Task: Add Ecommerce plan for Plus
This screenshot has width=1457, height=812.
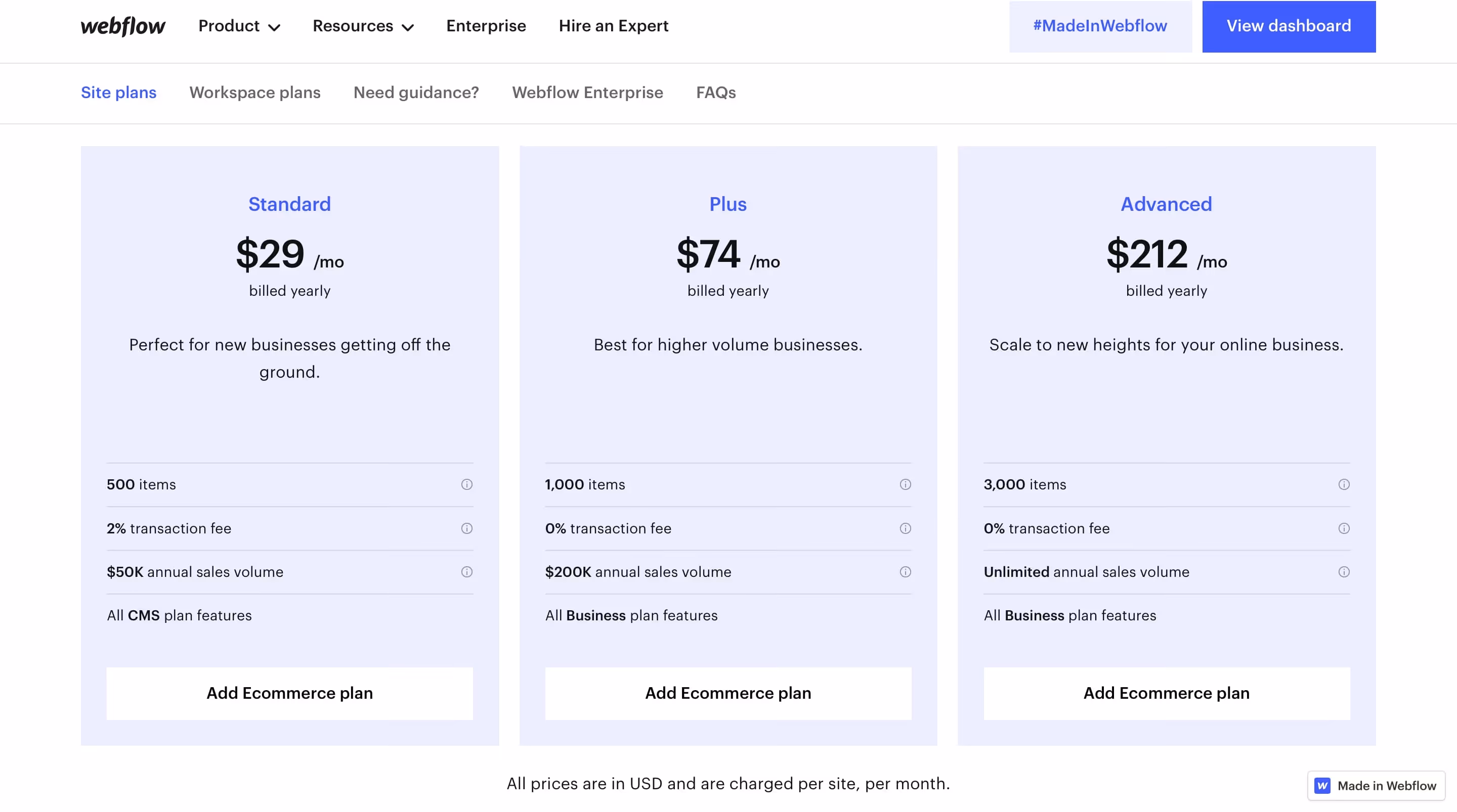Action: coord(728,693)
